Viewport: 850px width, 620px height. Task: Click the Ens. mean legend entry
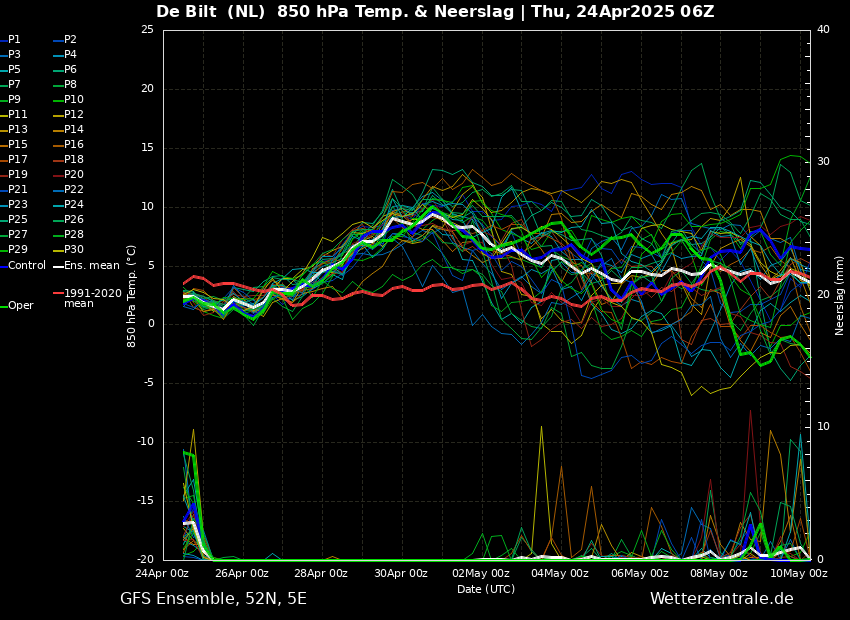pyautogui.click(x=86, y=266)
